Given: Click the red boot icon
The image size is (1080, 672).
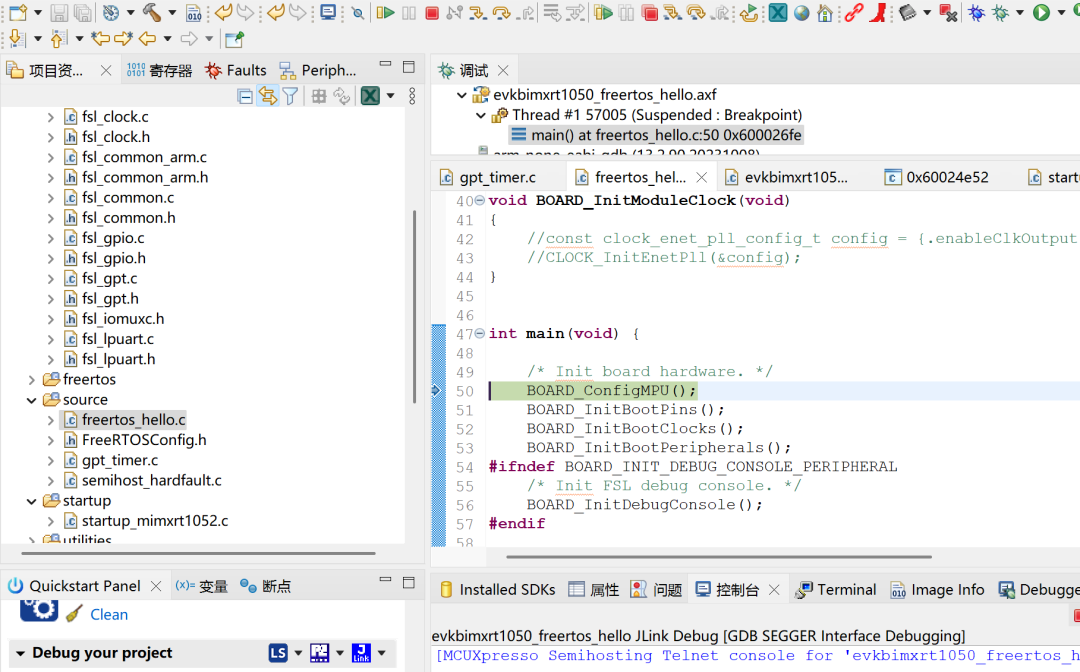Looking at the screenshot, I should [x=878, y=12].
